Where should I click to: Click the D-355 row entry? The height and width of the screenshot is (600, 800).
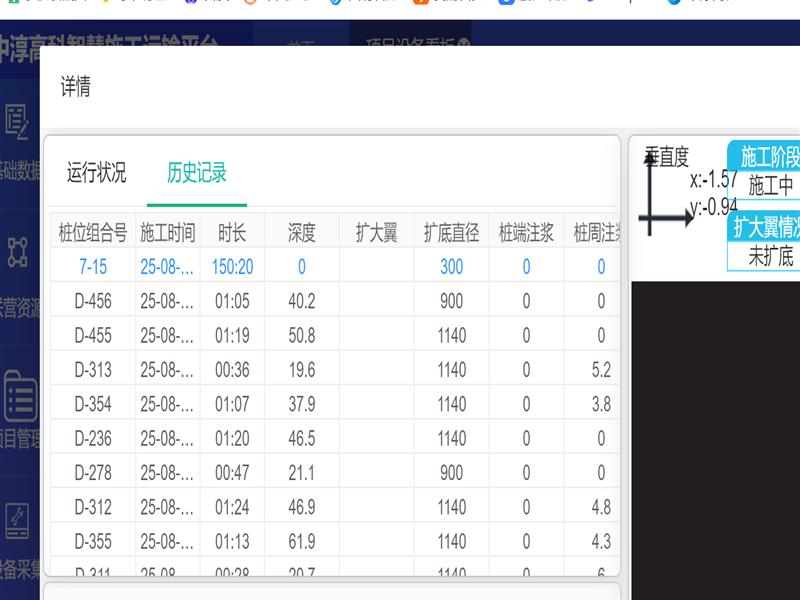click(x=93, y=542)
